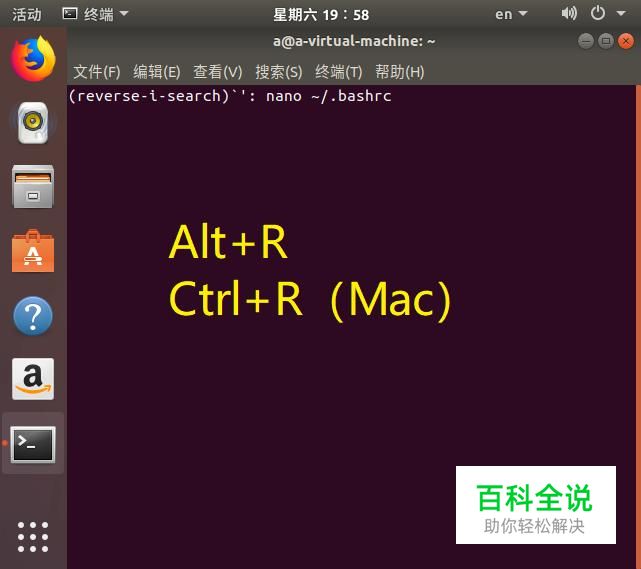Click the power icon in top bar

598,13
